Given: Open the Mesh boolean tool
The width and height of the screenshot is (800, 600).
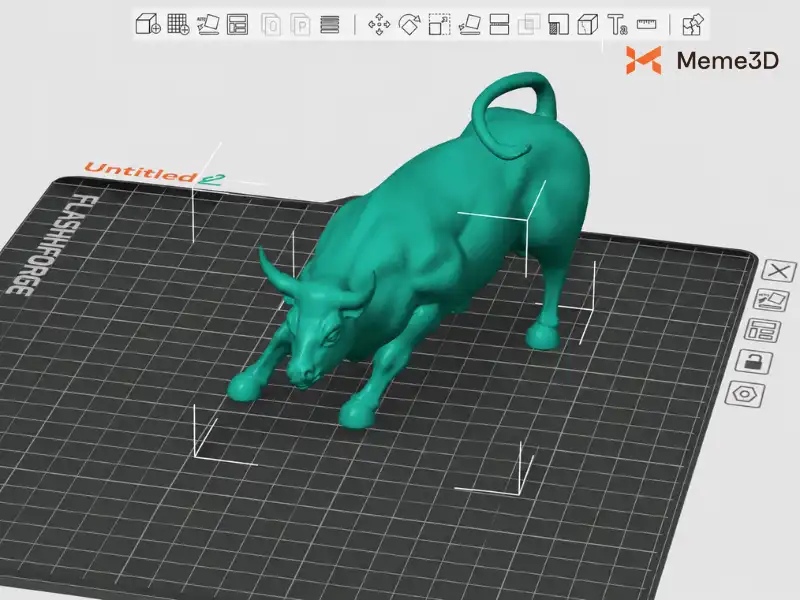Looking at the screenshot, I should pyautogui.click(x=529, y=24).
